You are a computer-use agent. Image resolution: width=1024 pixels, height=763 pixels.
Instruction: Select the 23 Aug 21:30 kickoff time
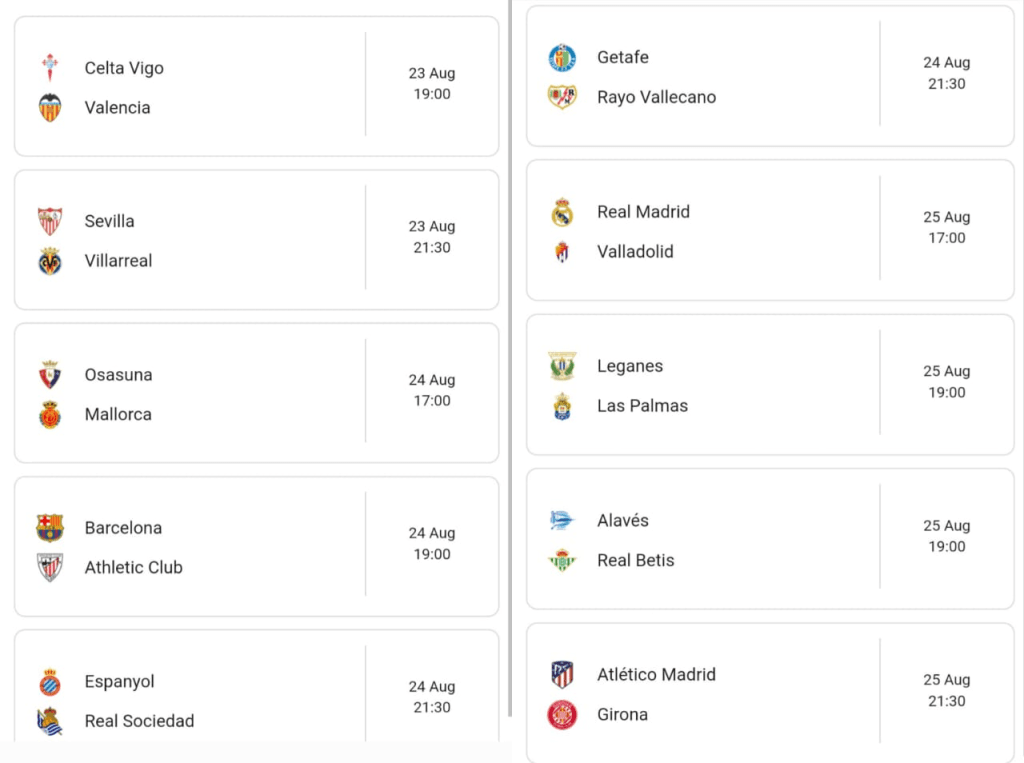(x=432, y=237)
